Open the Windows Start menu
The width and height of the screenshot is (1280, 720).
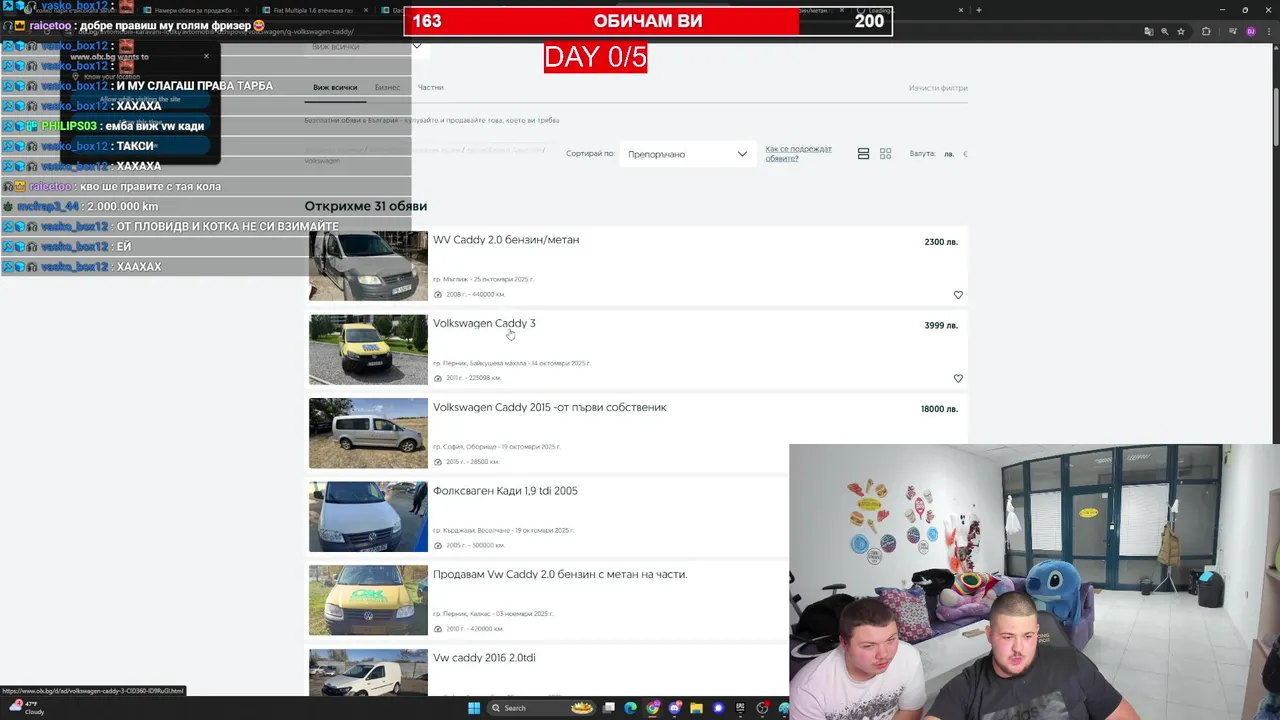coord(474,708)
